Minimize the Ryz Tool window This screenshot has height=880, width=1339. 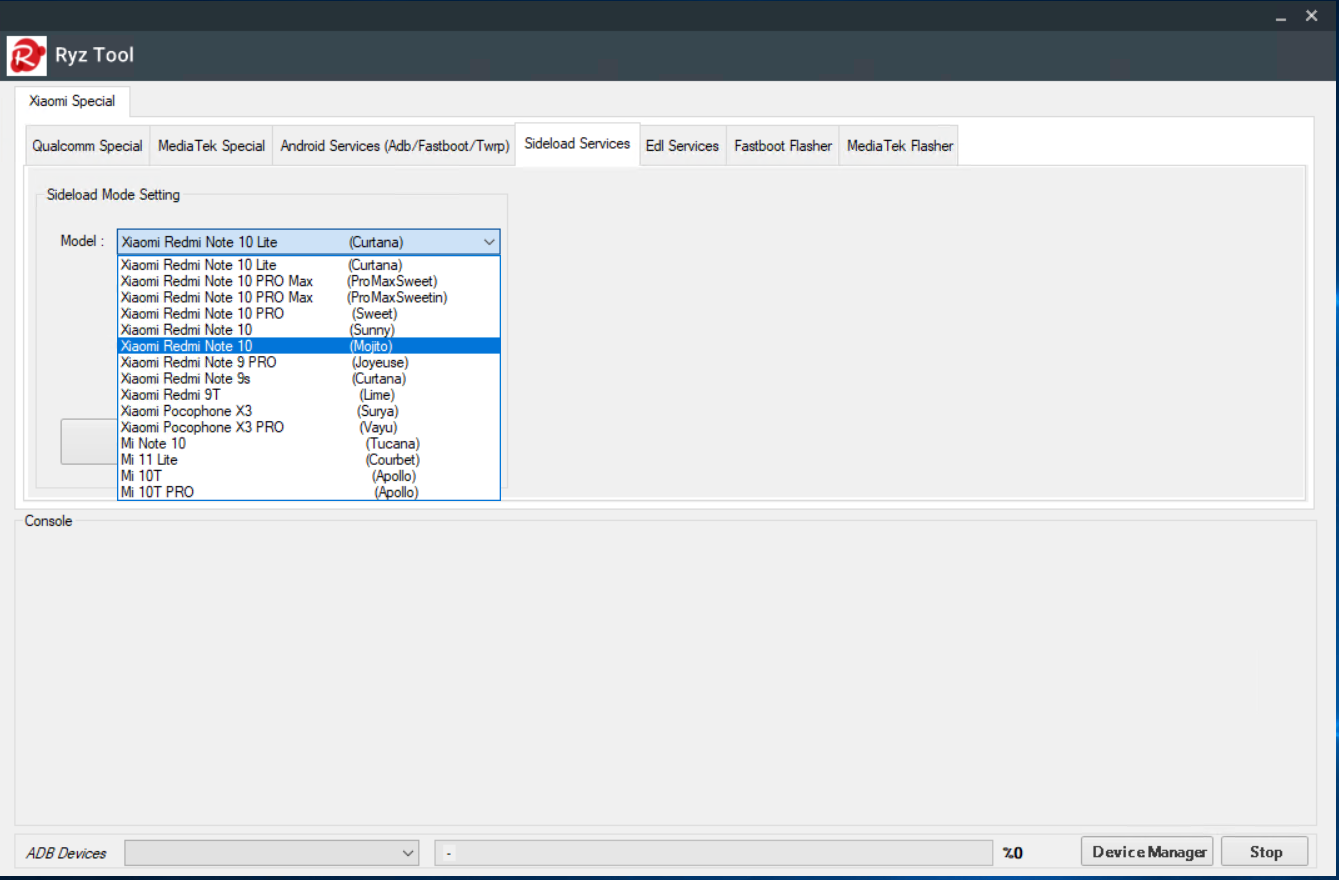(x=1281, y=17)
